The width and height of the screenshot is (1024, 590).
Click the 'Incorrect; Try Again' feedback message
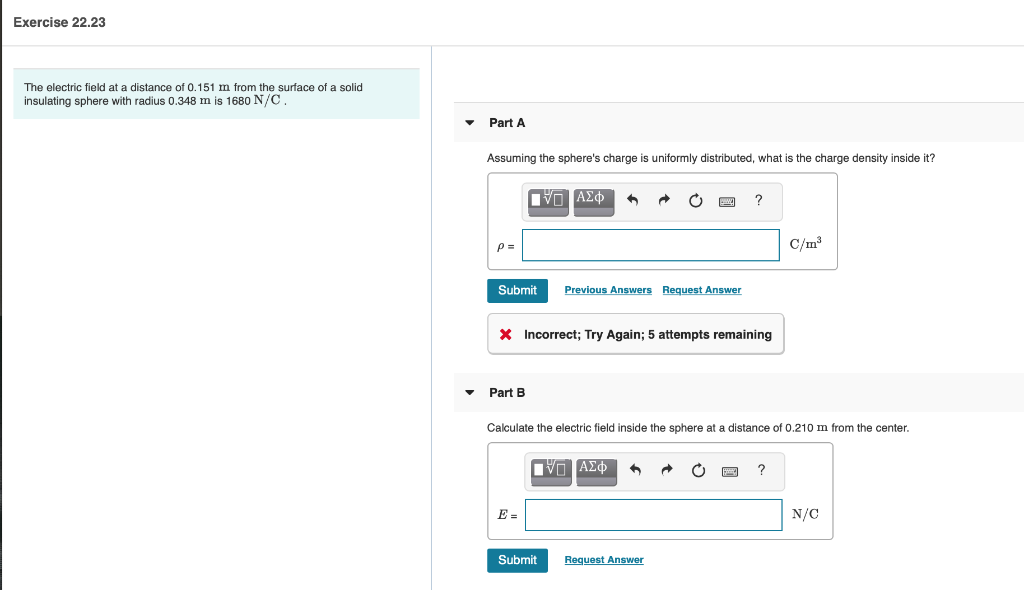[635, 335]
